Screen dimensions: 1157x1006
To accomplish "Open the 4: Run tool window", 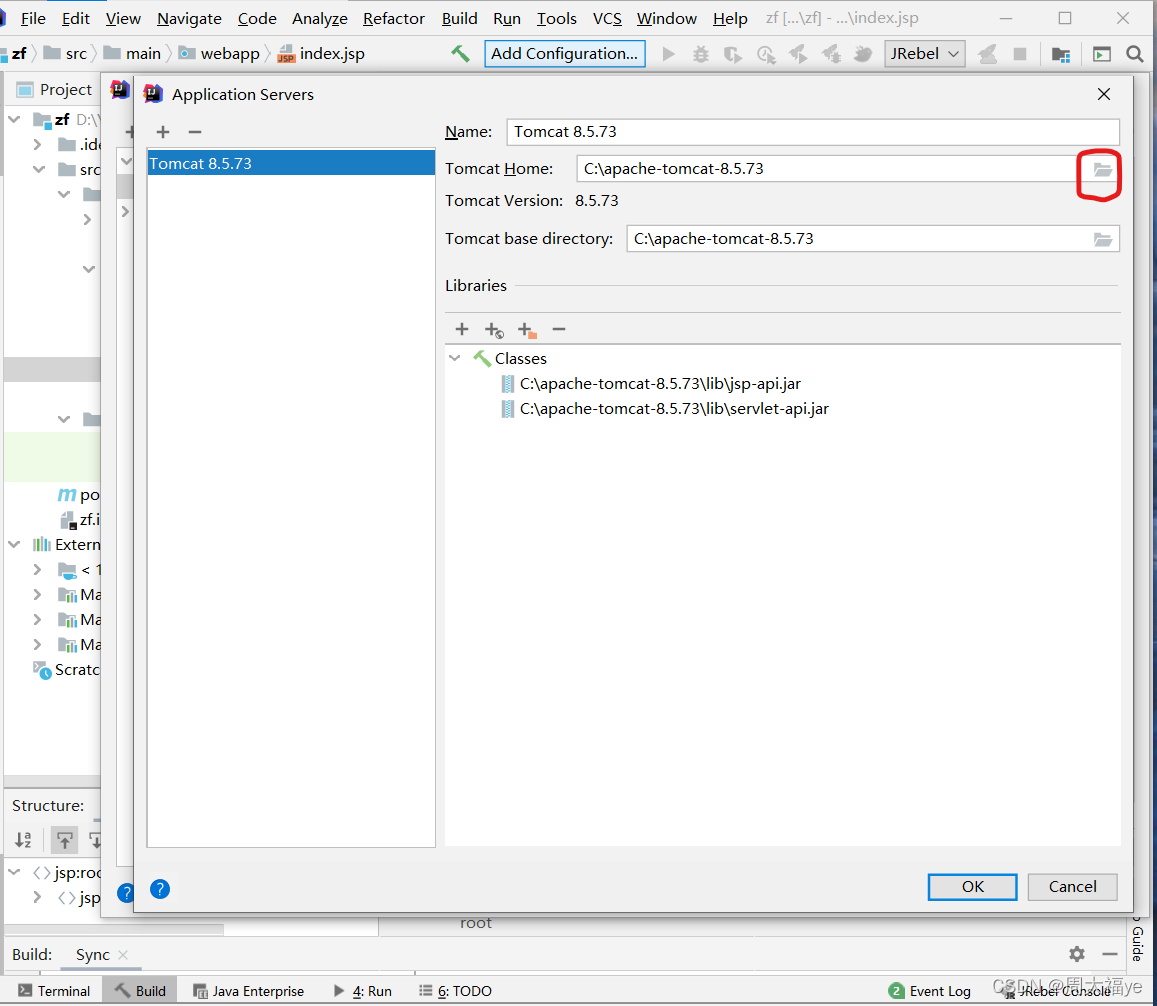I will (x=362, y=991).
